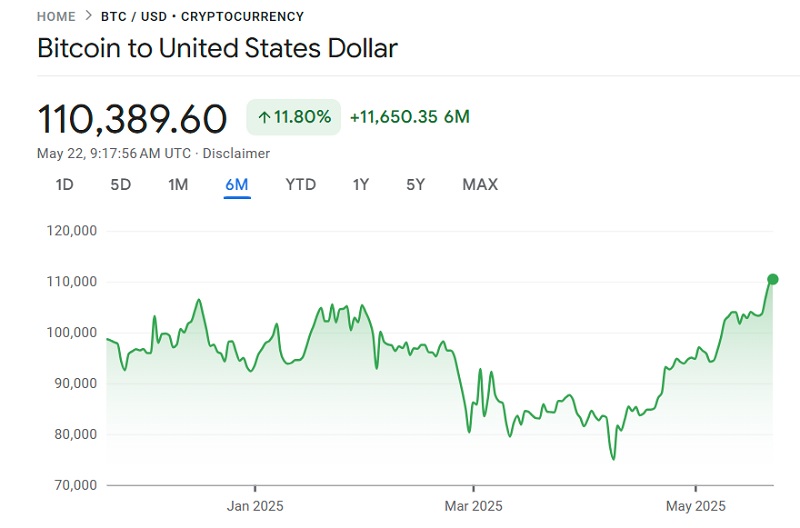Select the 5D time range tab

(x=121, y=184)
